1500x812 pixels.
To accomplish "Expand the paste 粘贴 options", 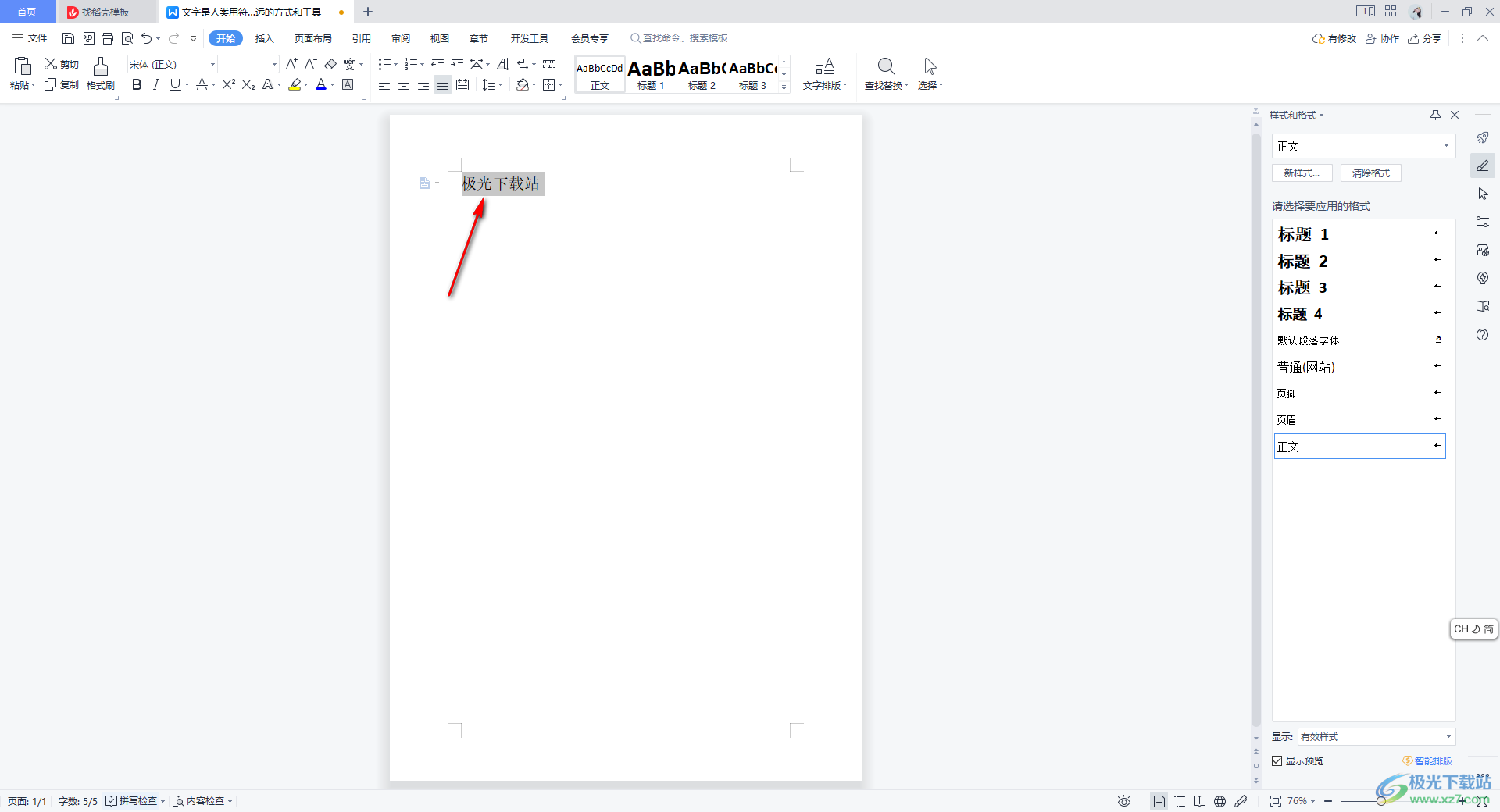I will point(23,85).
